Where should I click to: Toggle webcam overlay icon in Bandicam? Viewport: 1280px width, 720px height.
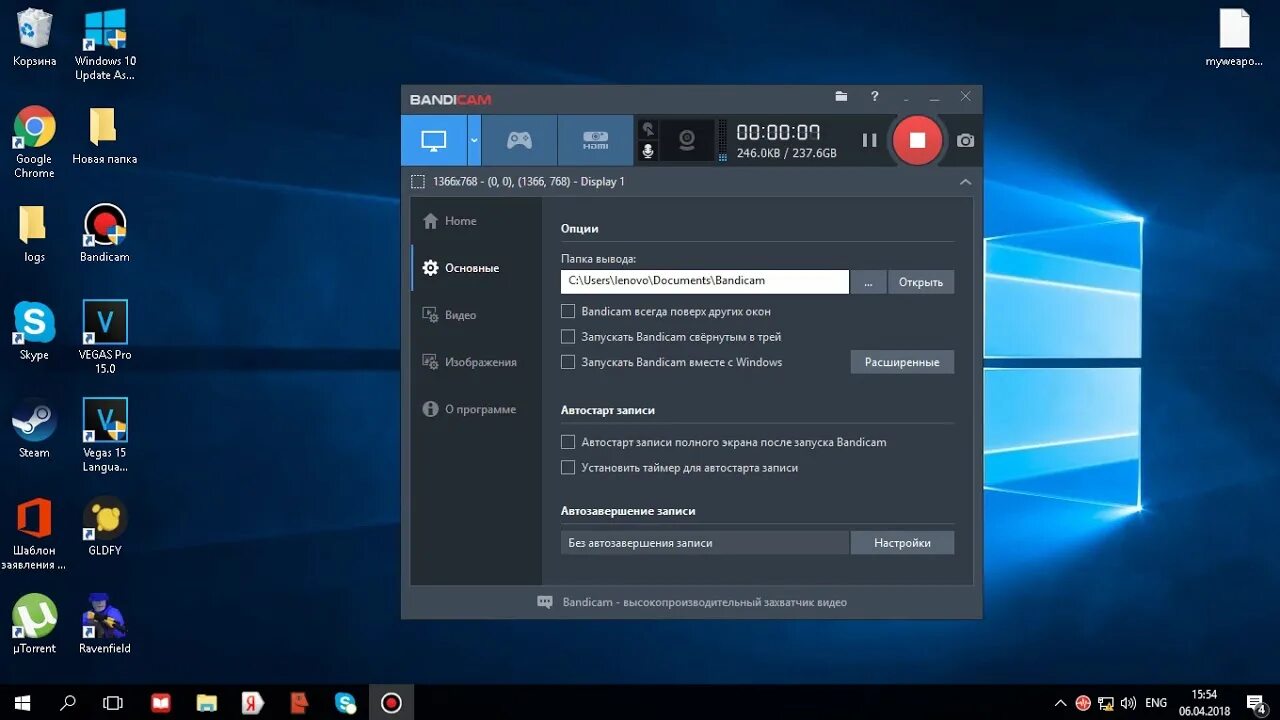pos(687,140)
